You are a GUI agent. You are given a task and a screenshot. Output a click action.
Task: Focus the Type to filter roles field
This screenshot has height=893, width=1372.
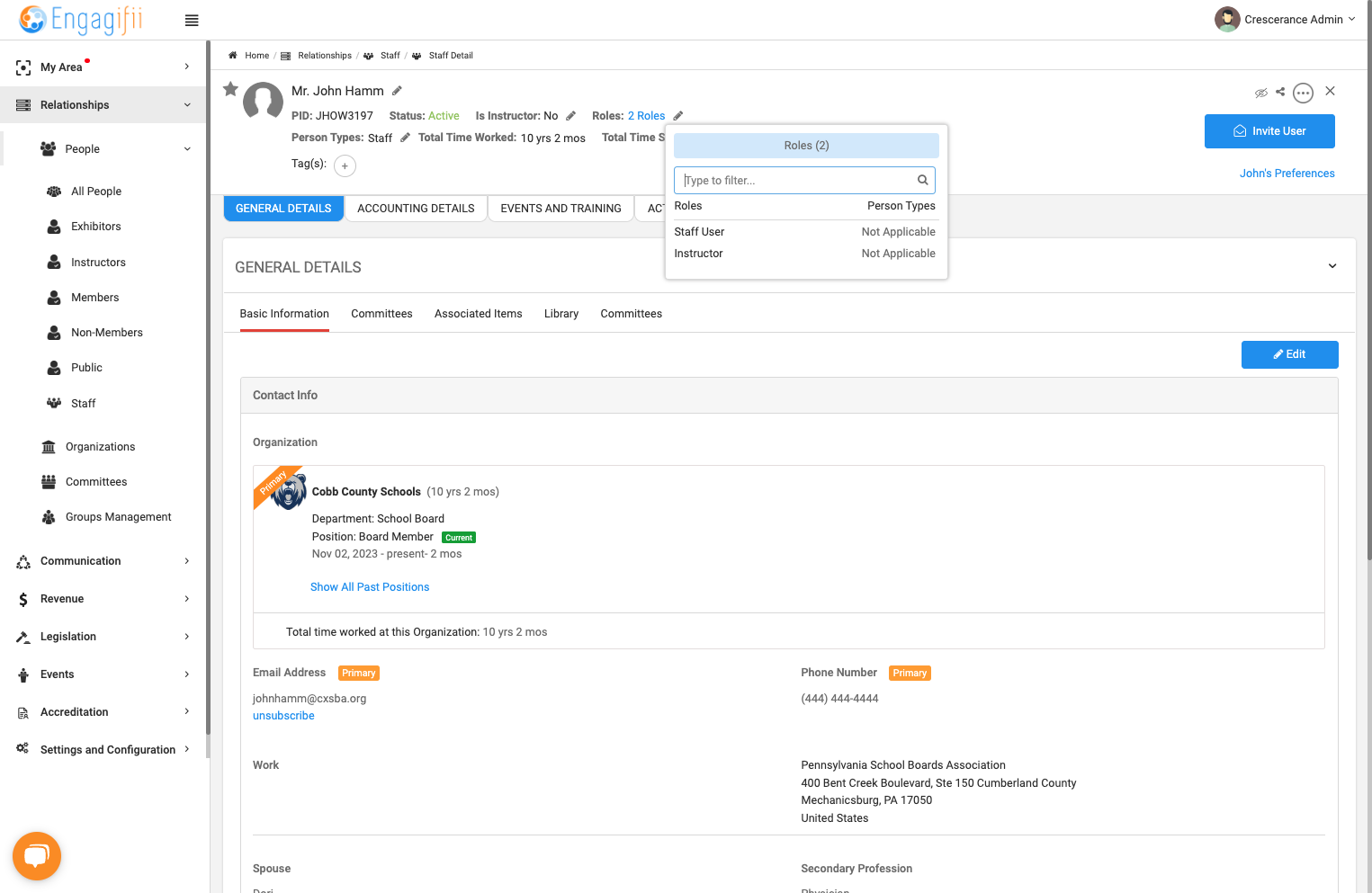(804, 181)
